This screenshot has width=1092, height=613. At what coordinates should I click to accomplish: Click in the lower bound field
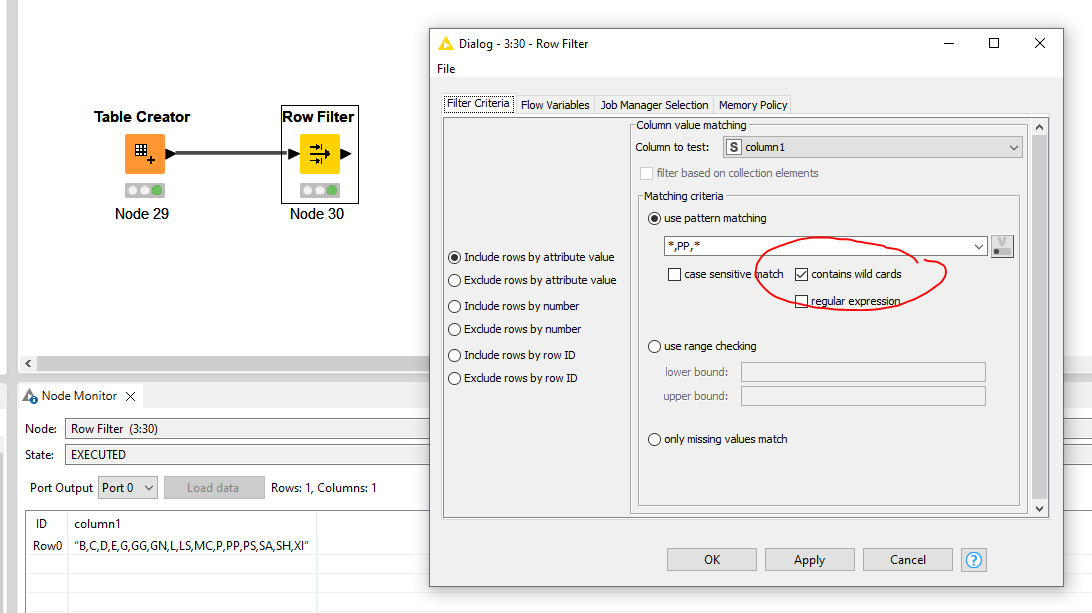pos(862,372)
